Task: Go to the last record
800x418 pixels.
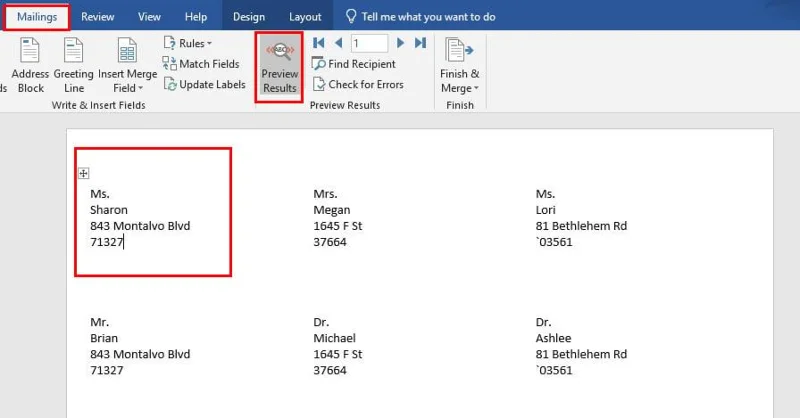Action: [420, 43]
